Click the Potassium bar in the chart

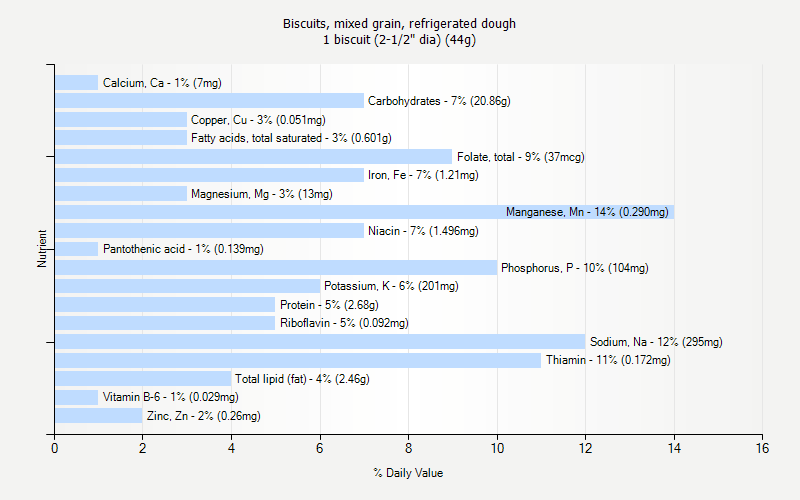click(187, 286)
